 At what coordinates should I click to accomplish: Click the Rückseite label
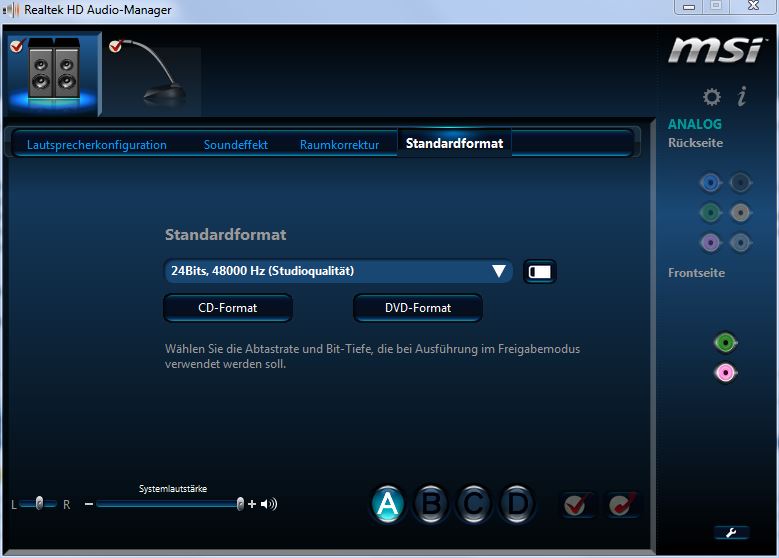point(695,143)
